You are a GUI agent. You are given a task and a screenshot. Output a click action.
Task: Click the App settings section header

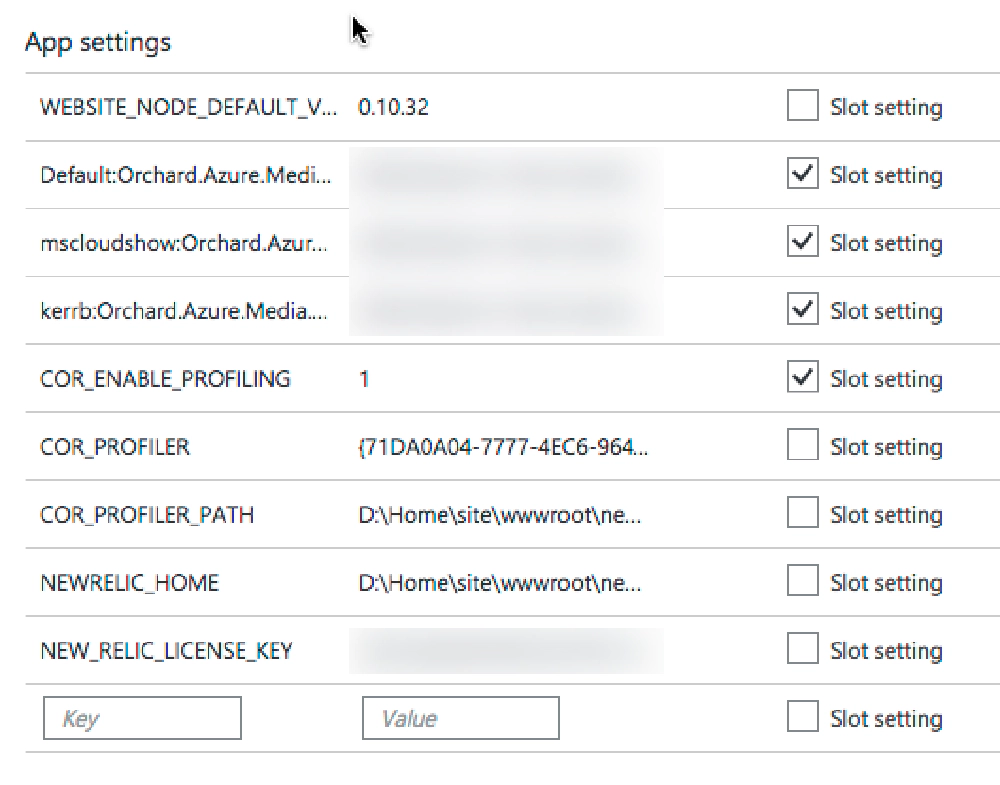pos(97,42)
